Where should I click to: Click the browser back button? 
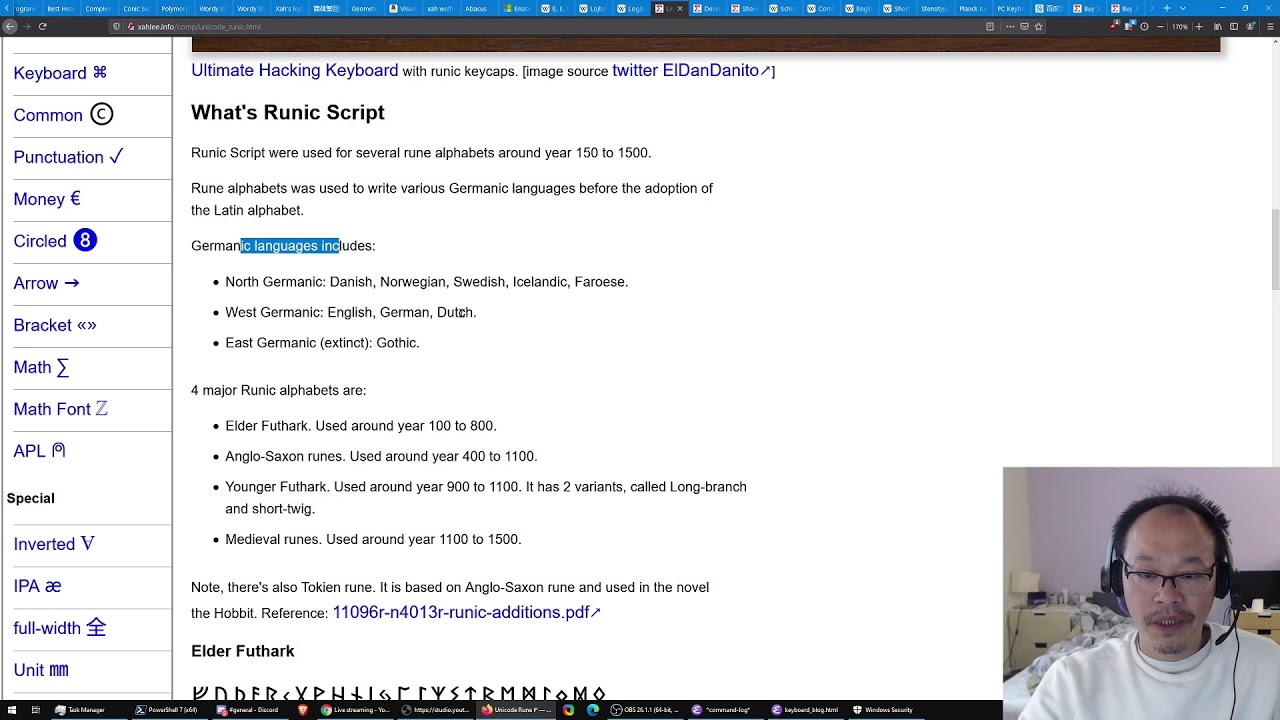click(10, 26)
